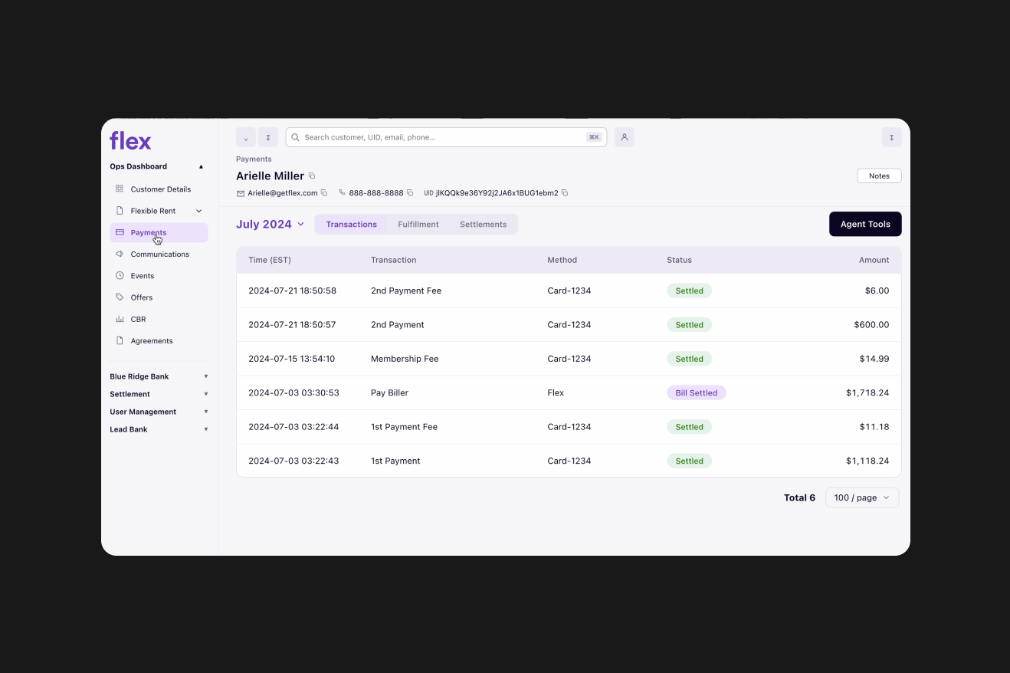Copy the phone number 888-888-8888
Viewport: 1010px width, 673px height.
click(x=410, y=193)
